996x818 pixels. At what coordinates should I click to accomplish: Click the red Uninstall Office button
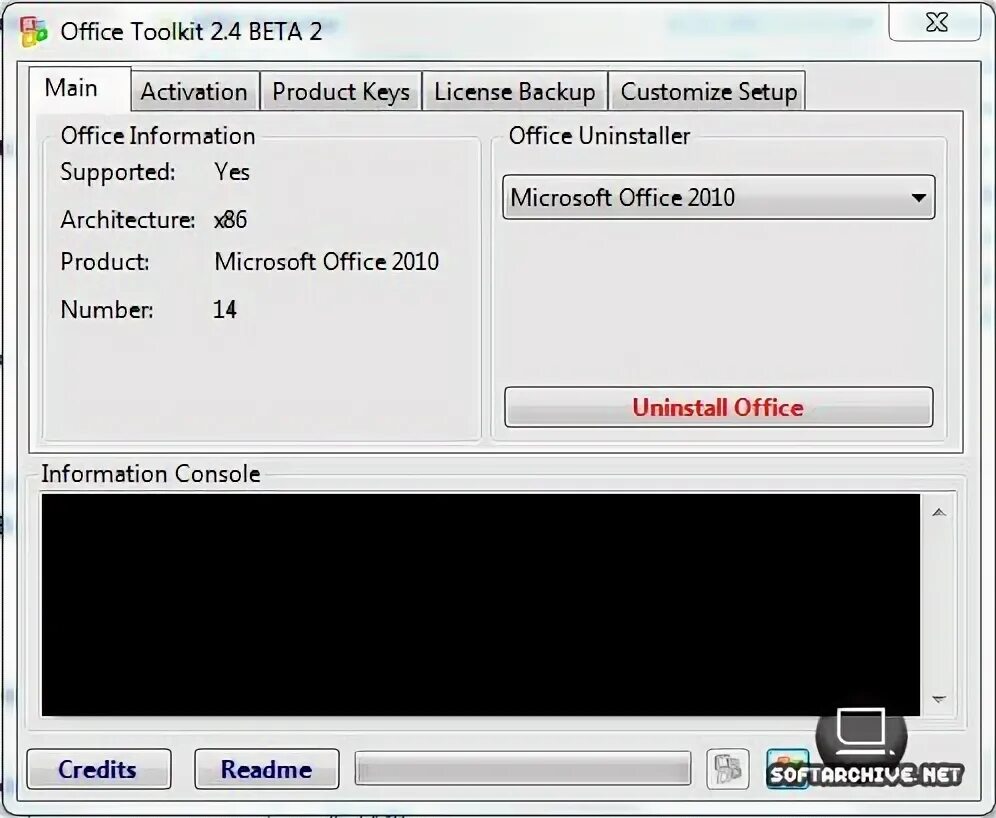click(718, 407)
